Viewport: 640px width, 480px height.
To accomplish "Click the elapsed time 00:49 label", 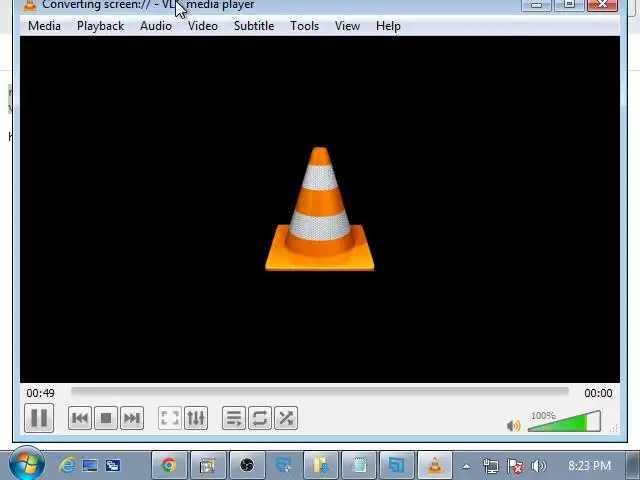I will coord(40,393).
